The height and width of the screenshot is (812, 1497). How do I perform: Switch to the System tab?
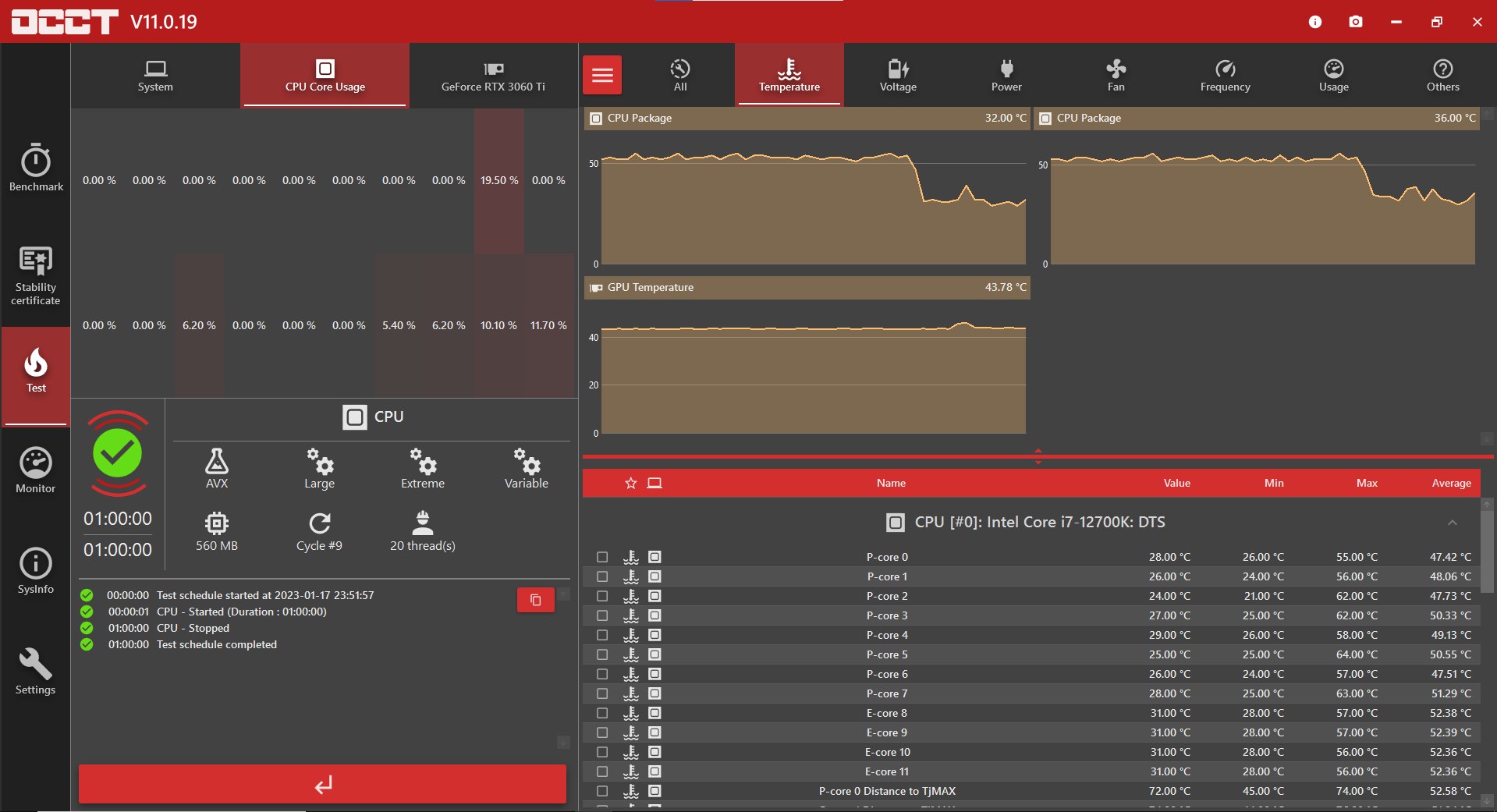click(x=155, y=76)
